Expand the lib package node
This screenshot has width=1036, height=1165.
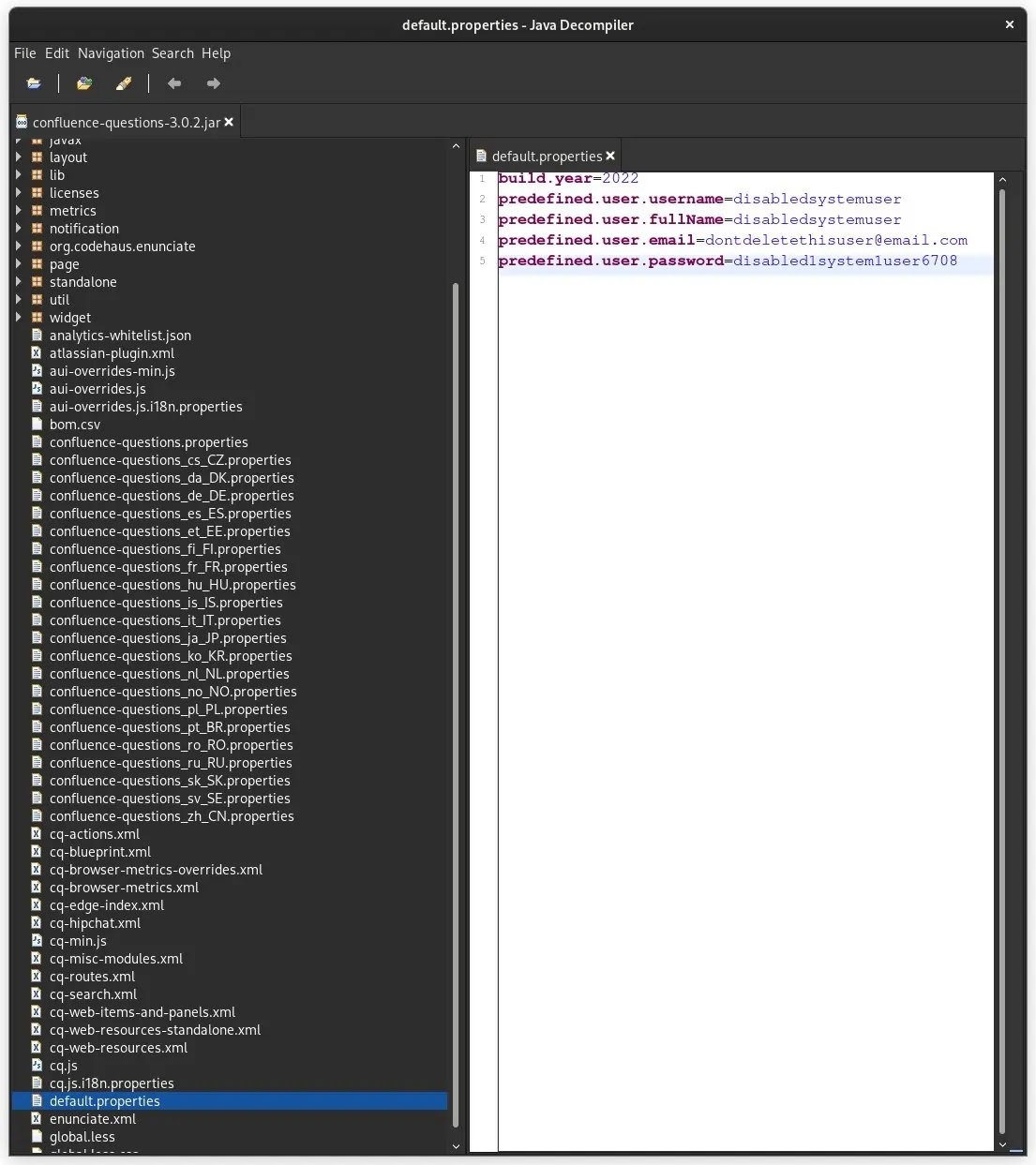(x=19, y=175)
